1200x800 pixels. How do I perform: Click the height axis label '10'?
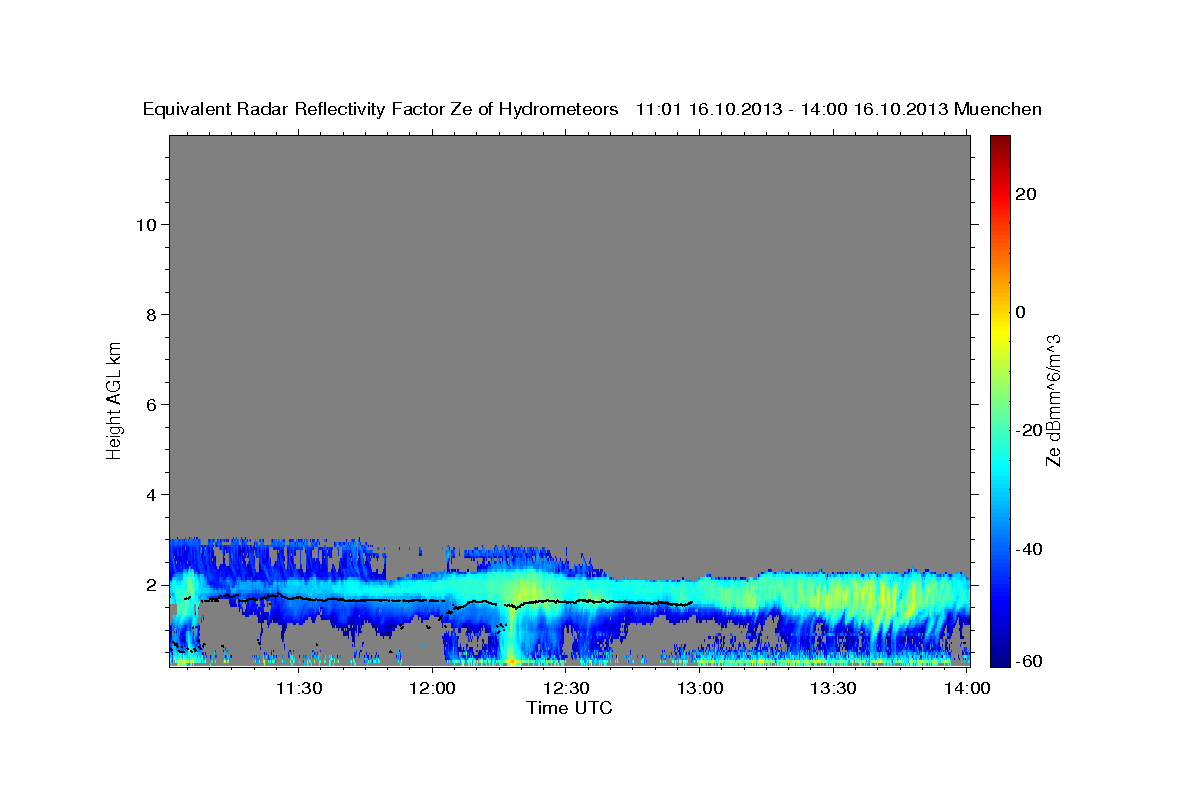(146, 224)
